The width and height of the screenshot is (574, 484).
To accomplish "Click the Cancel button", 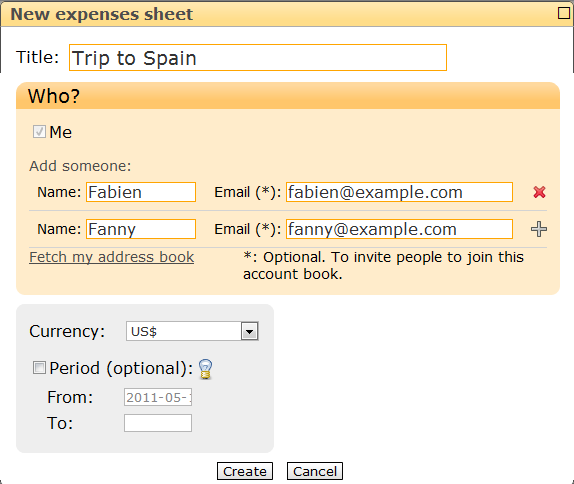I will (315, 471).
